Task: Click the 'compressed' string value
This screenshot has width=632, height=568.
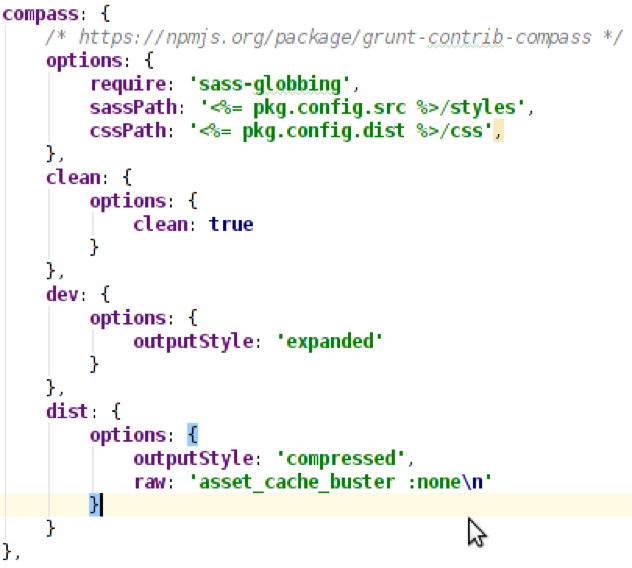Action: 339,459
